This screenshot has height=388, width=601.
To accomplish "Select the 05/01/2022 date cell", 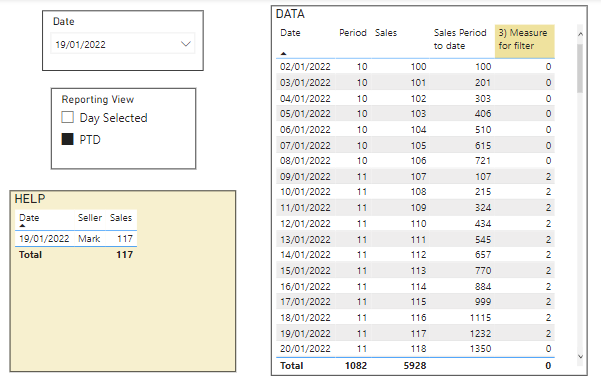I will [x=305, y=114].
